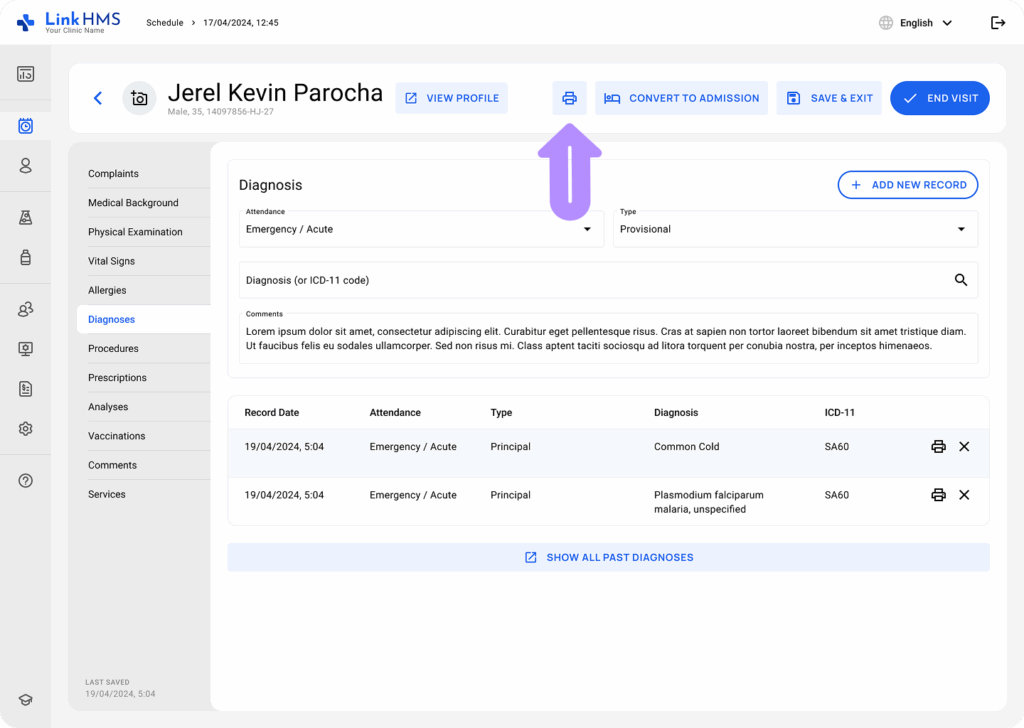Click the logout icon in top bar

997,23
